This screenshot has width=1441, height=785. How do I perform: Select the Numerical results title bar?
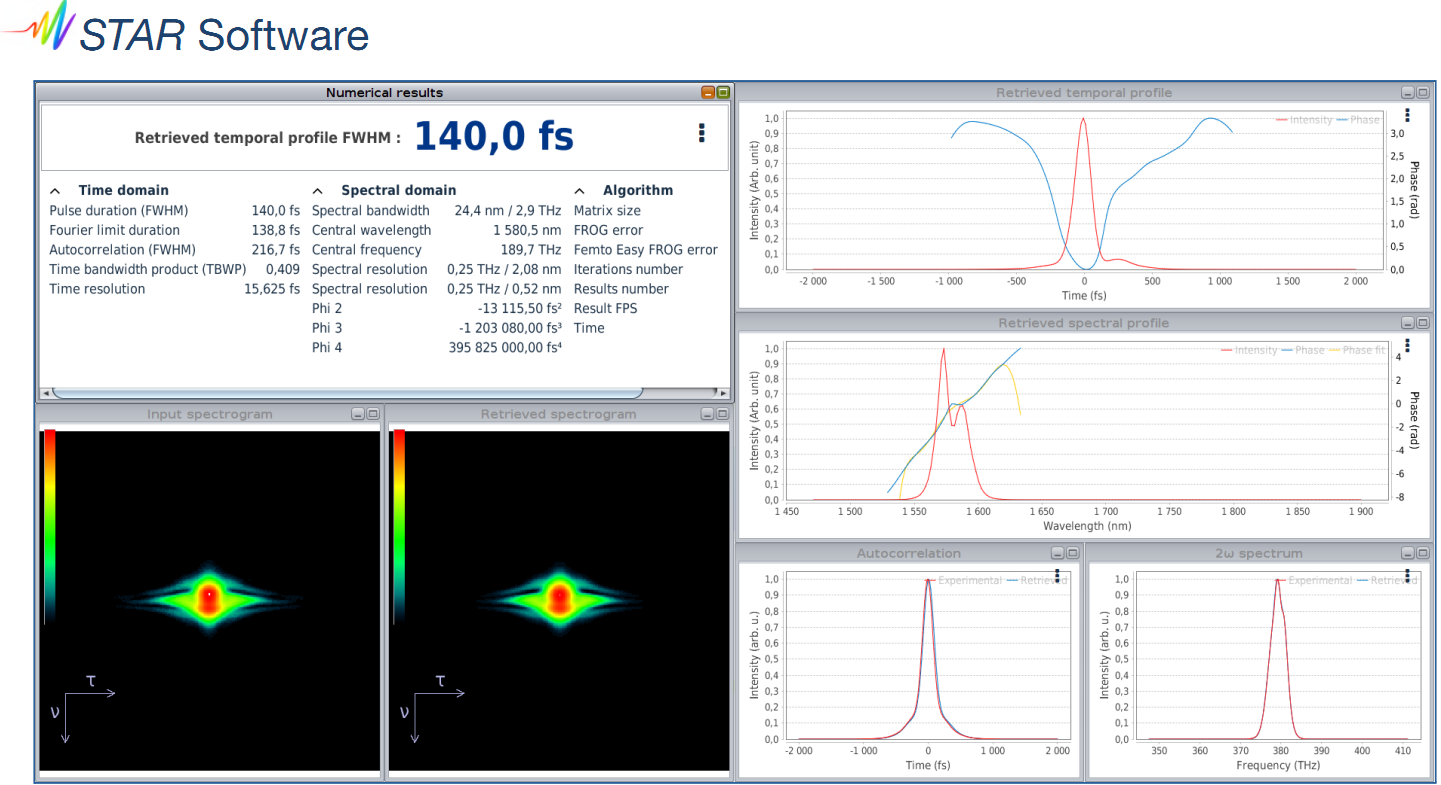pos(384,92)
